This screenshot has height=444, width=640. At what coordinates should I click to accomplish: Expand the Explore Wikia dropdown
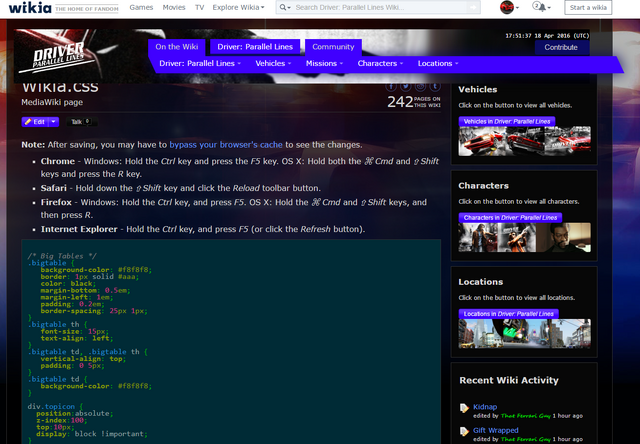(238, 7)
